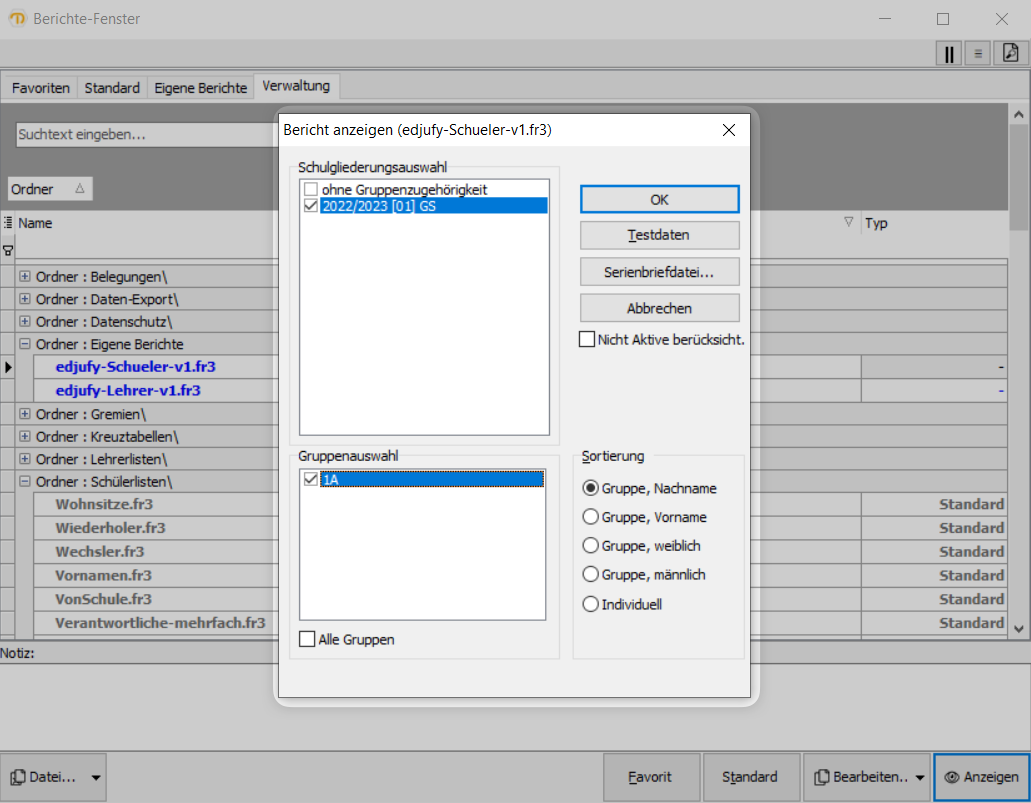Click the report preview icon with magnifier
1031x803 pixels.
tap(1011, 54)
